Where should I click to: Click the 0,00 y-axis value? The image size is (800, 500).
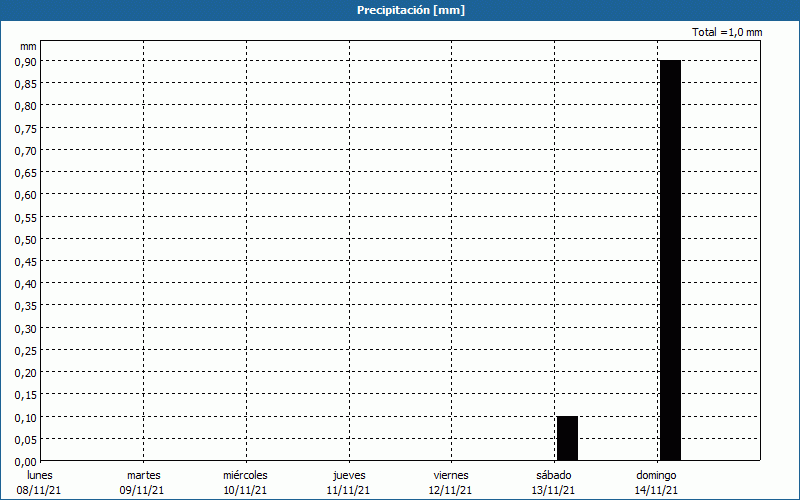click(x=26, y=462)
